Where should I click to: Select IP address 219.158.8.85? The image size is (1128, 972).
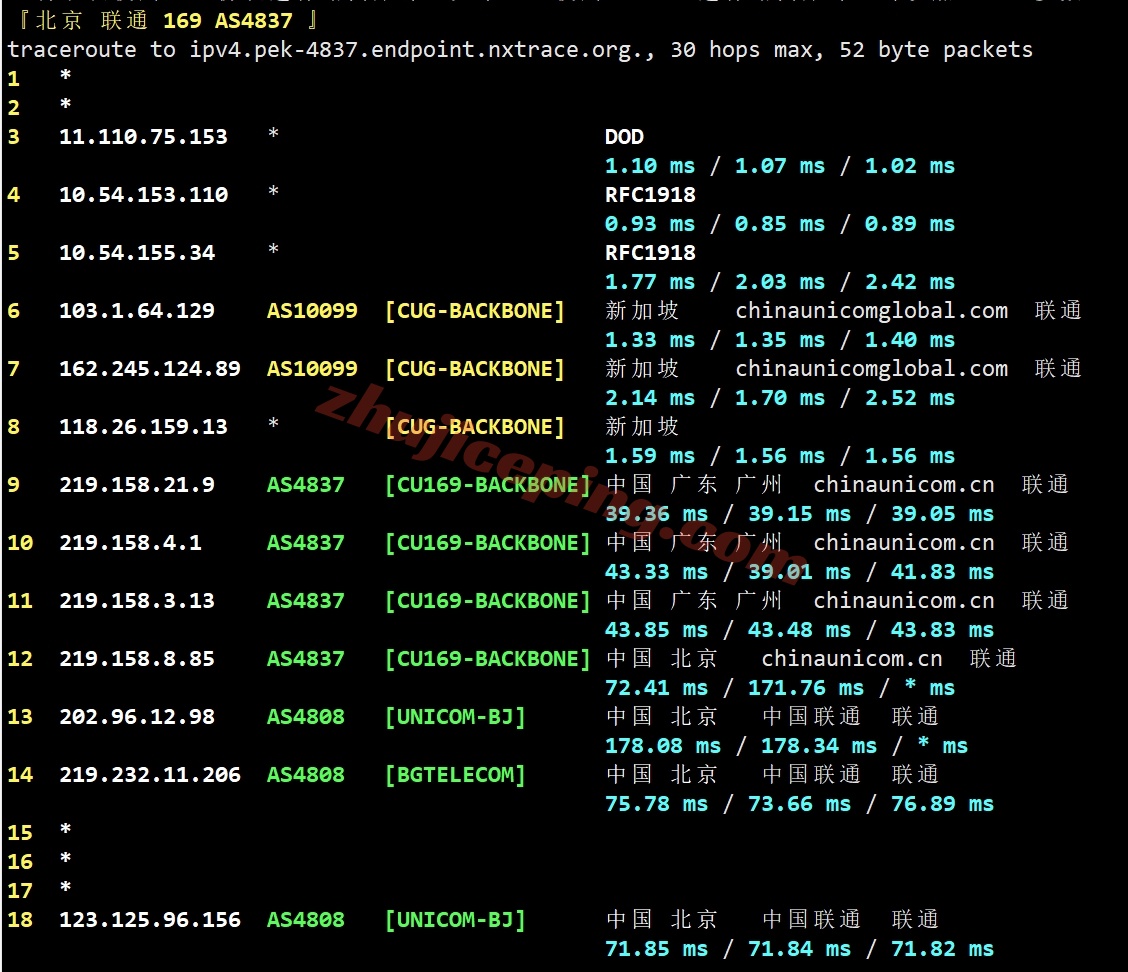(x=137, y=659)
